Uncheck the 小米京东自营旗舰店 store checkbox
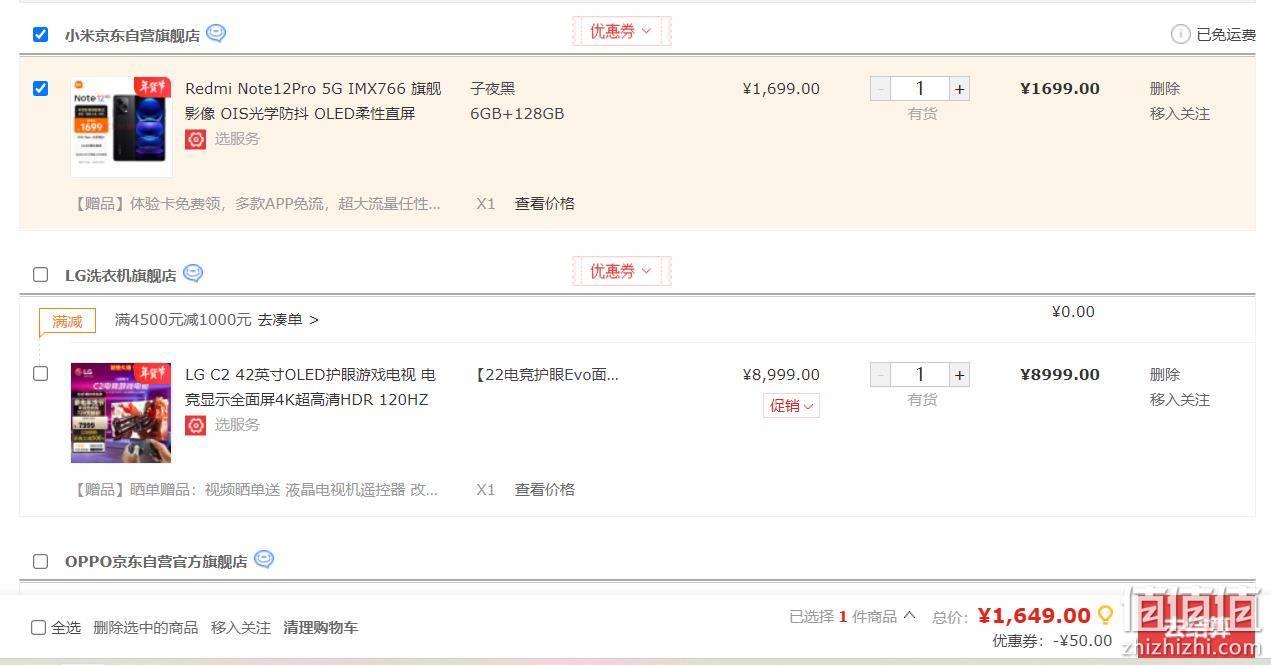 40,34
